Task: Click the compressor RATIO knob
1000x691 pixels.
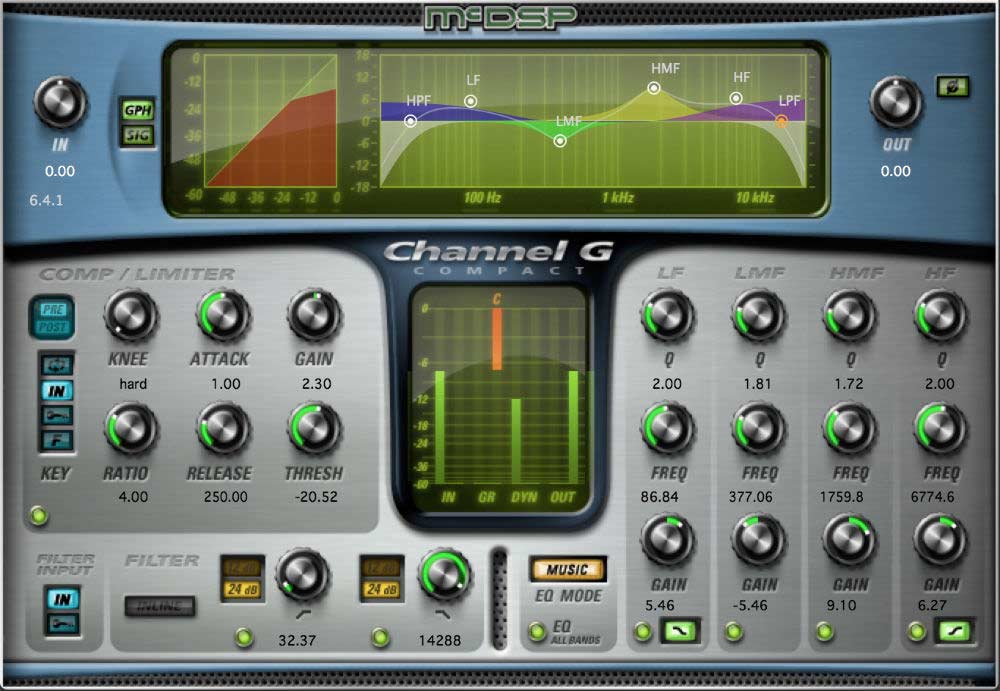Action: click(x=131, y=429)
